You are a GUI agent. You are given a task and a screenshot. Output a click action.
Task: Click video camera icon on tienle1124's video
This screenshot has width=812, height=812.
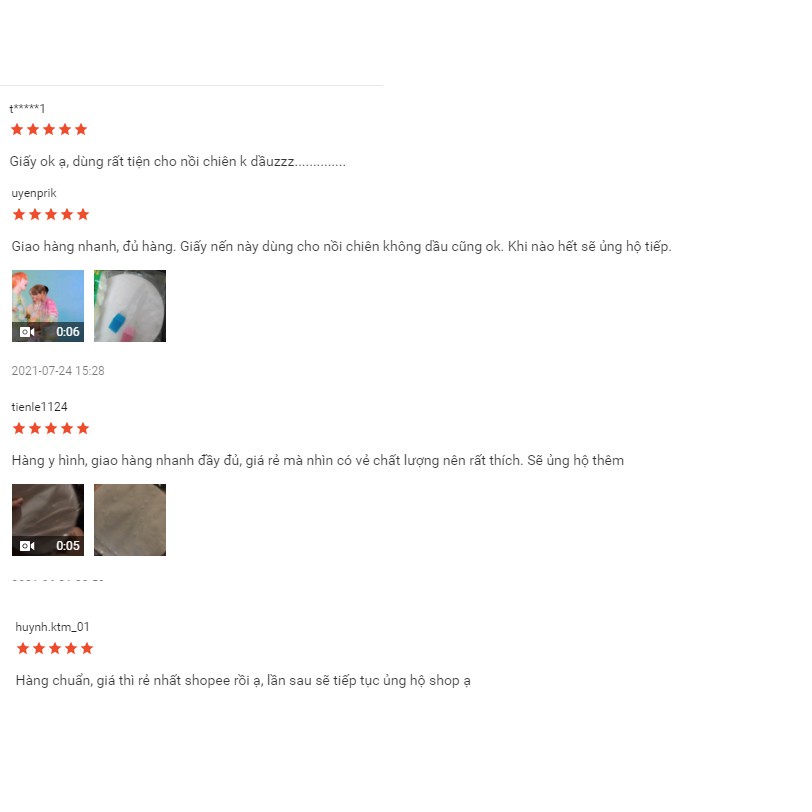(x=27, y=546)
